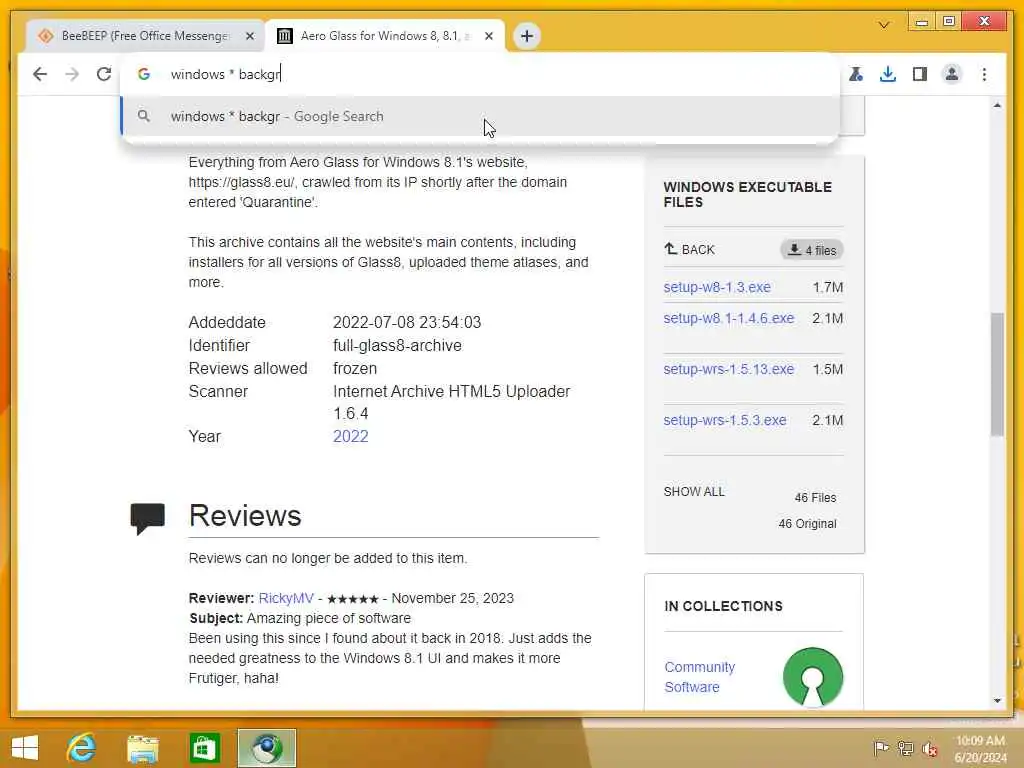Select the Aero Glass for Windows 8 tab
This screenshot has width=1024, height=768.
(x=384, y=36)
